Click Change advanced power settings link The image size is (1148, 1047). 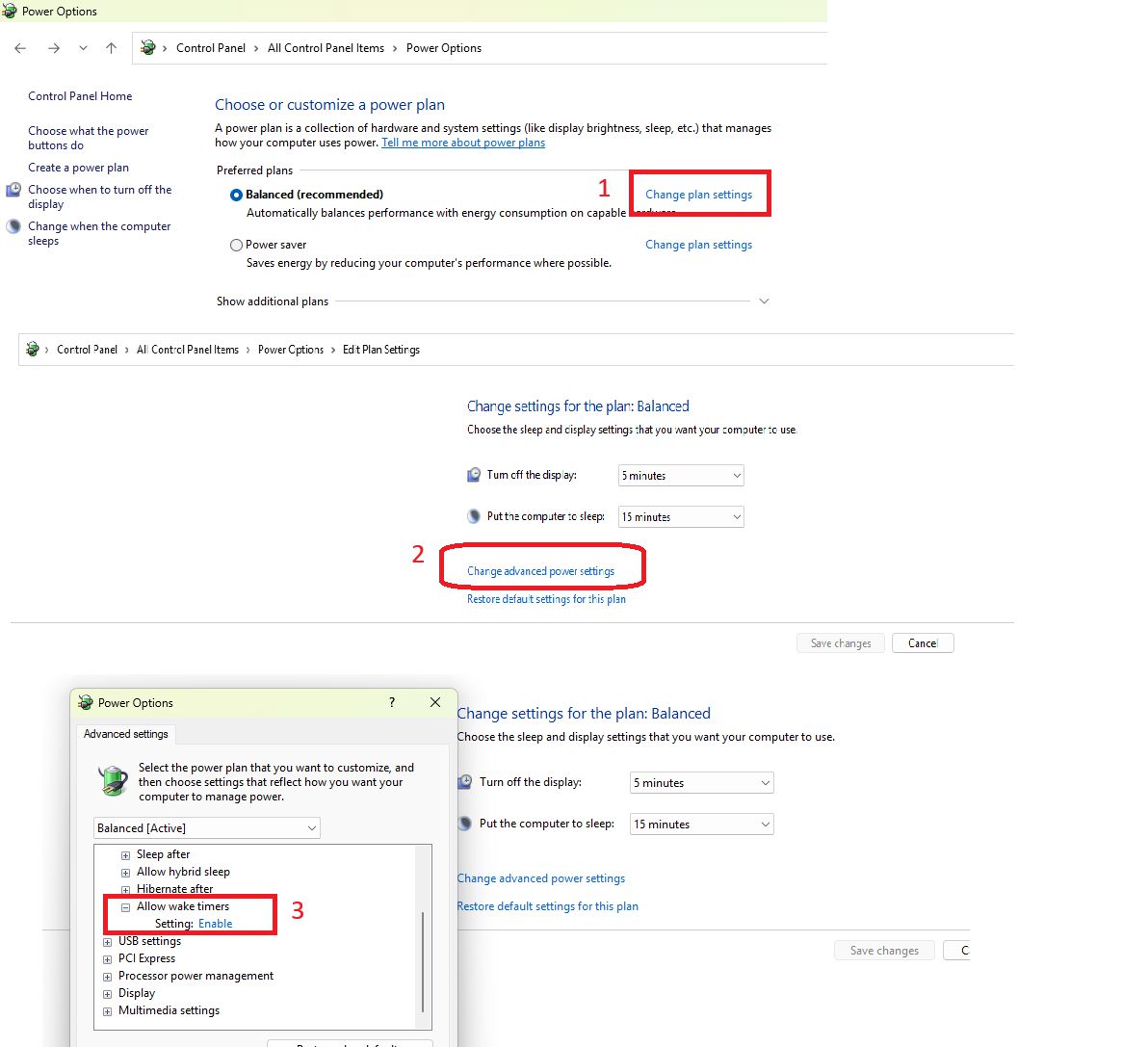(540, 571)
